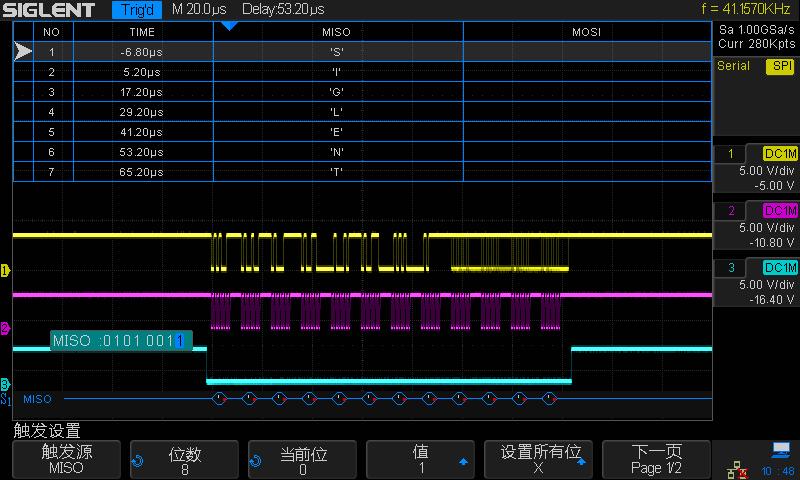This screenshot has height=480, width=800.
Task: Click the SIGLENT logo
Action: point(49,11)
